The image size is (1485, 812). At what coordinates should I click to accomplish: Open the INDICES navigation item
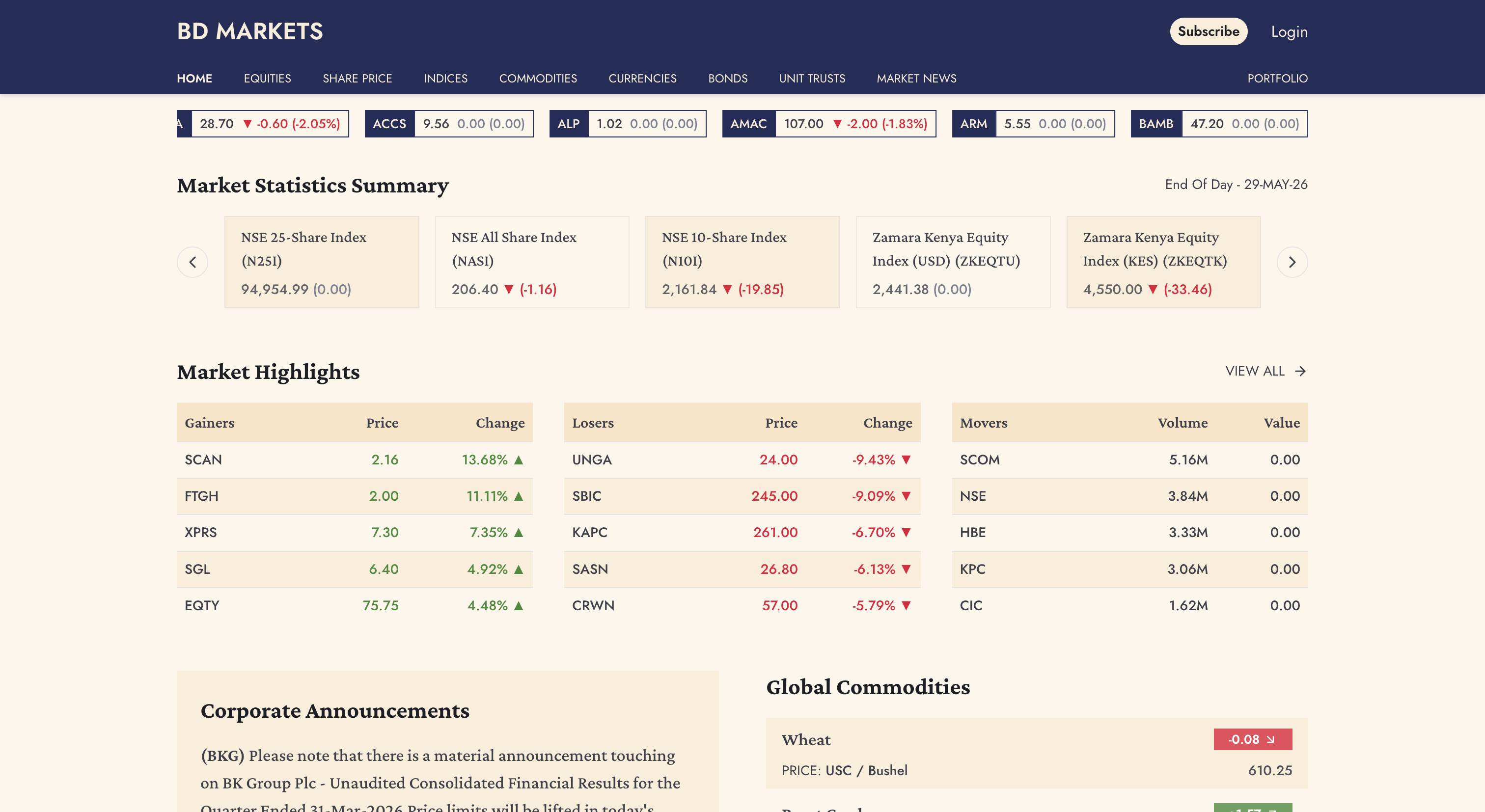[445, 79]
